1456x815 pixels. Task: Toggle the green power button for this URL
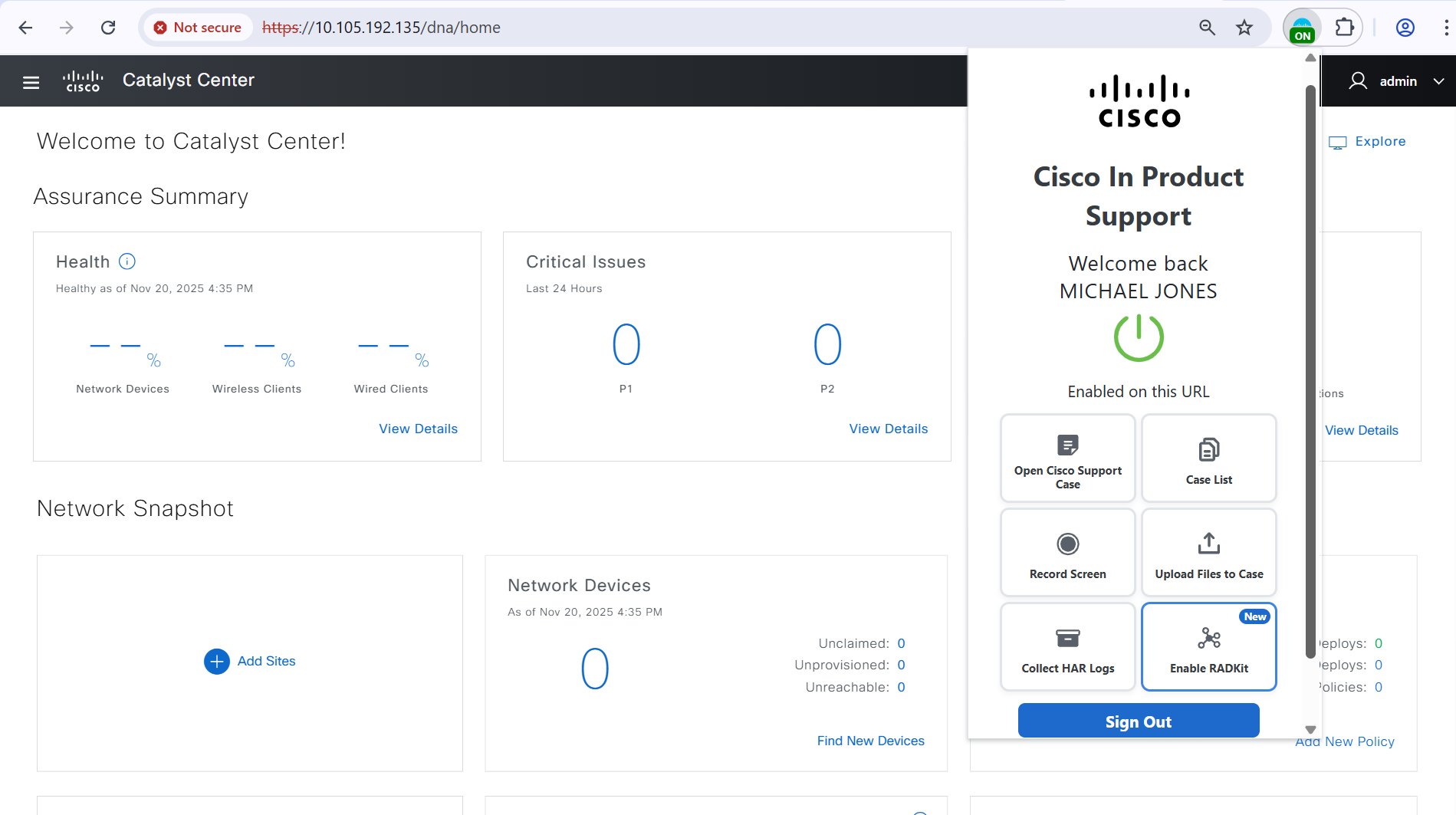click(x=1138, y=338)
